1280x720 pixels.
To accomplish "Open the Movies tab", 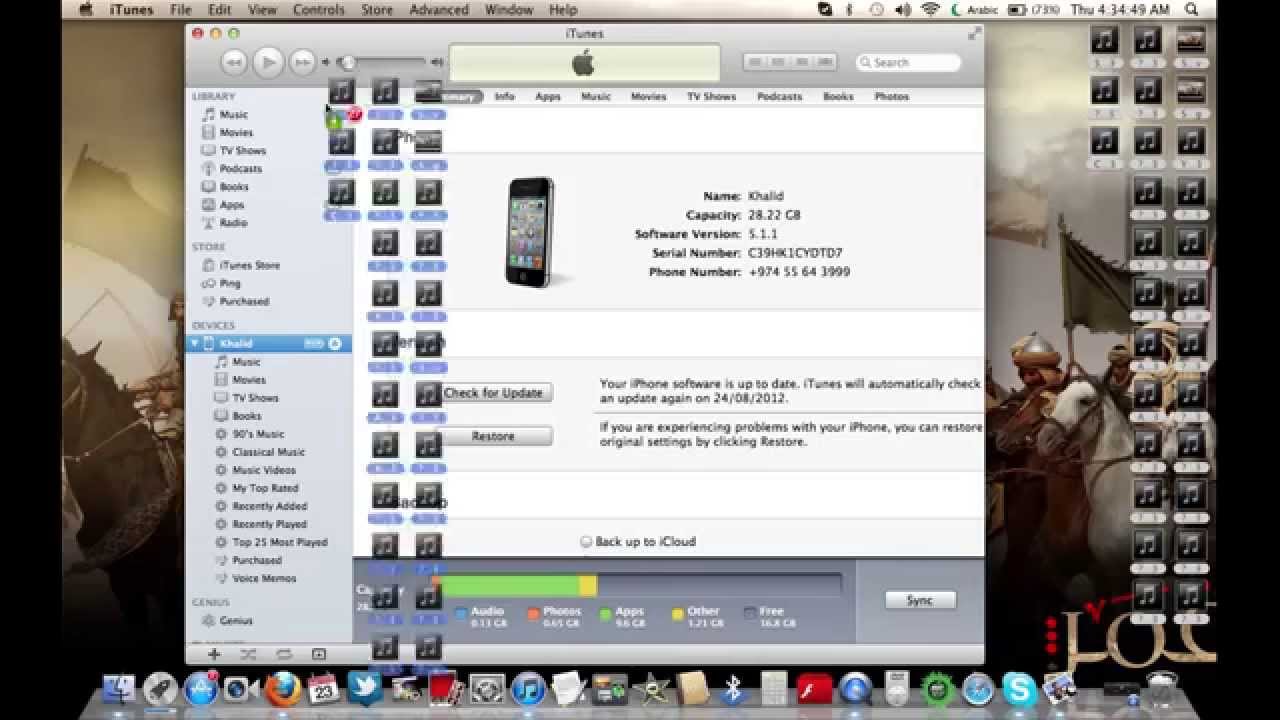I will [x=648, y=97].
